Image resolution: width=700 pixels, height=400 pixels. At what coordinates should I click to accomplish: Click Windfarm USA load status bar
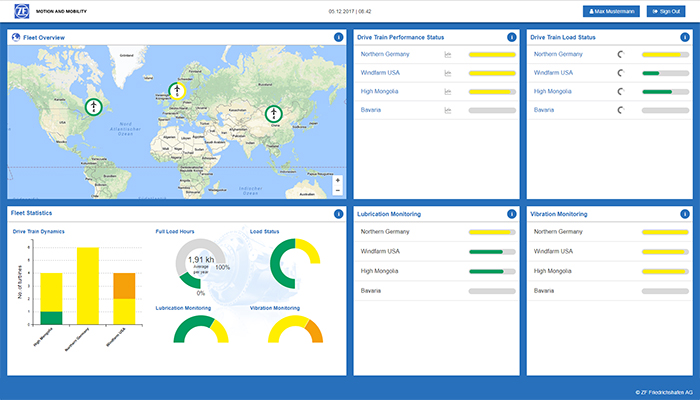665,73
